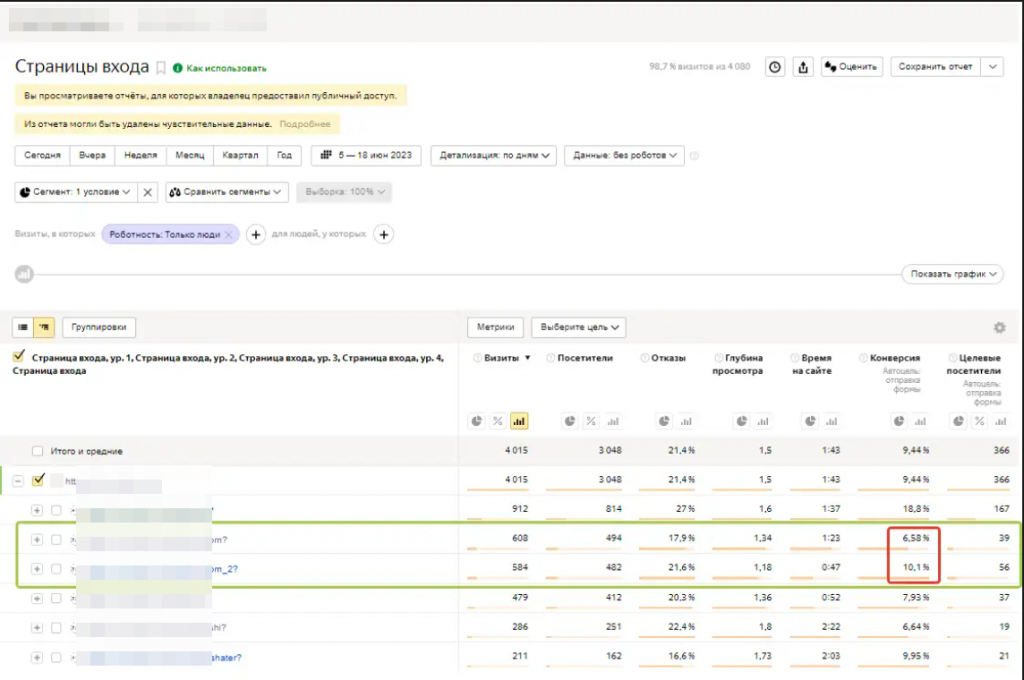This screenshot has height=680, width=1024.
Task: Open table settings gear icon
Action: click(999, 327)
